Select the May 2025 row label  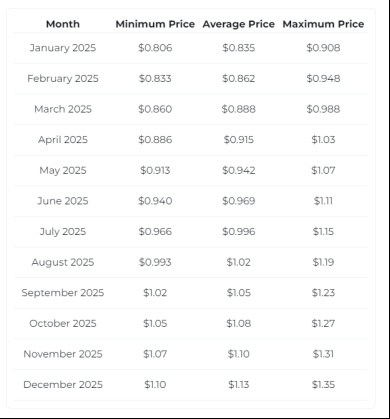(63, 170)
